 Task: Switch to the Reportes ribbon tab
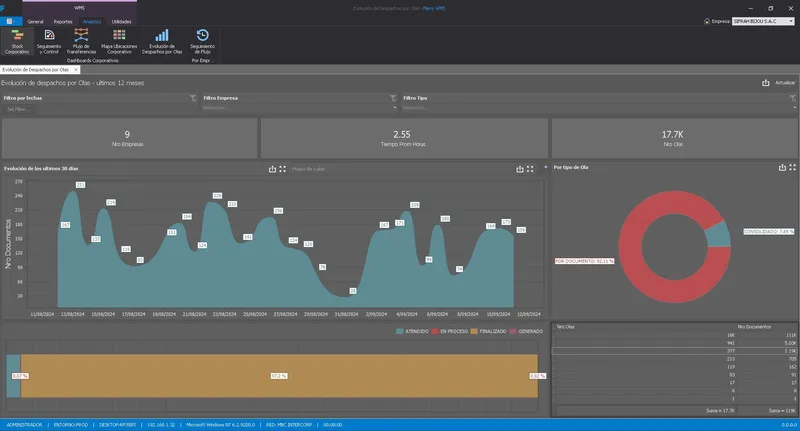pos(63,21)
